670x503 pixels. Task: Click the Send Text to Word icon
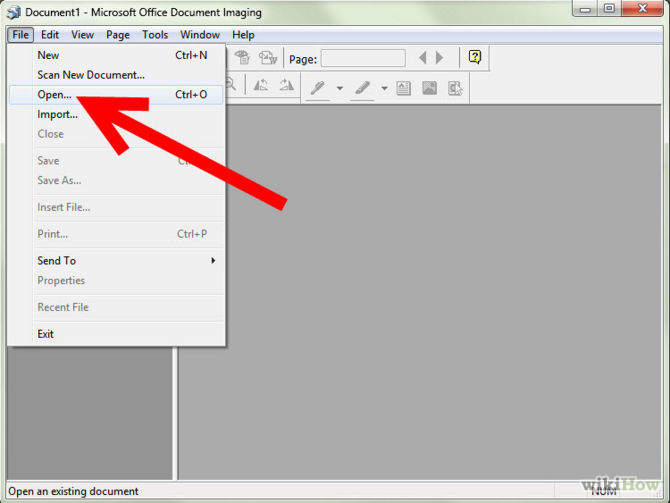coord(268,57)
